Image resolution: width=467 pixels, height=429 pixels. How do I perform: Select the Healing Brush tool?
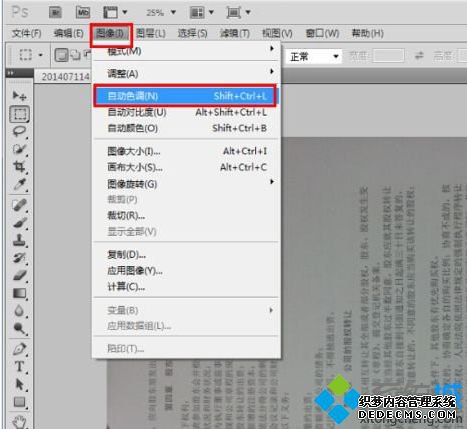tap(20, 205)
